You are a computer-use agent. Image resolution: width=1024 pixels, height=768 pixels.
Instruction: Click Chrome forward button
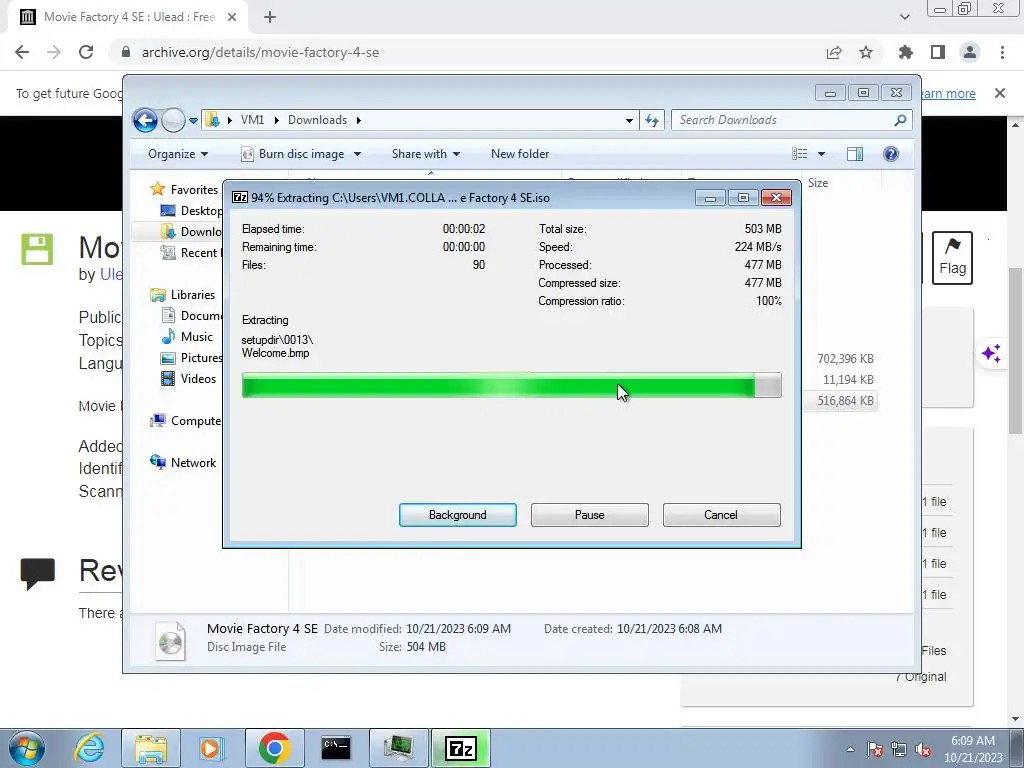pos(54,52)
